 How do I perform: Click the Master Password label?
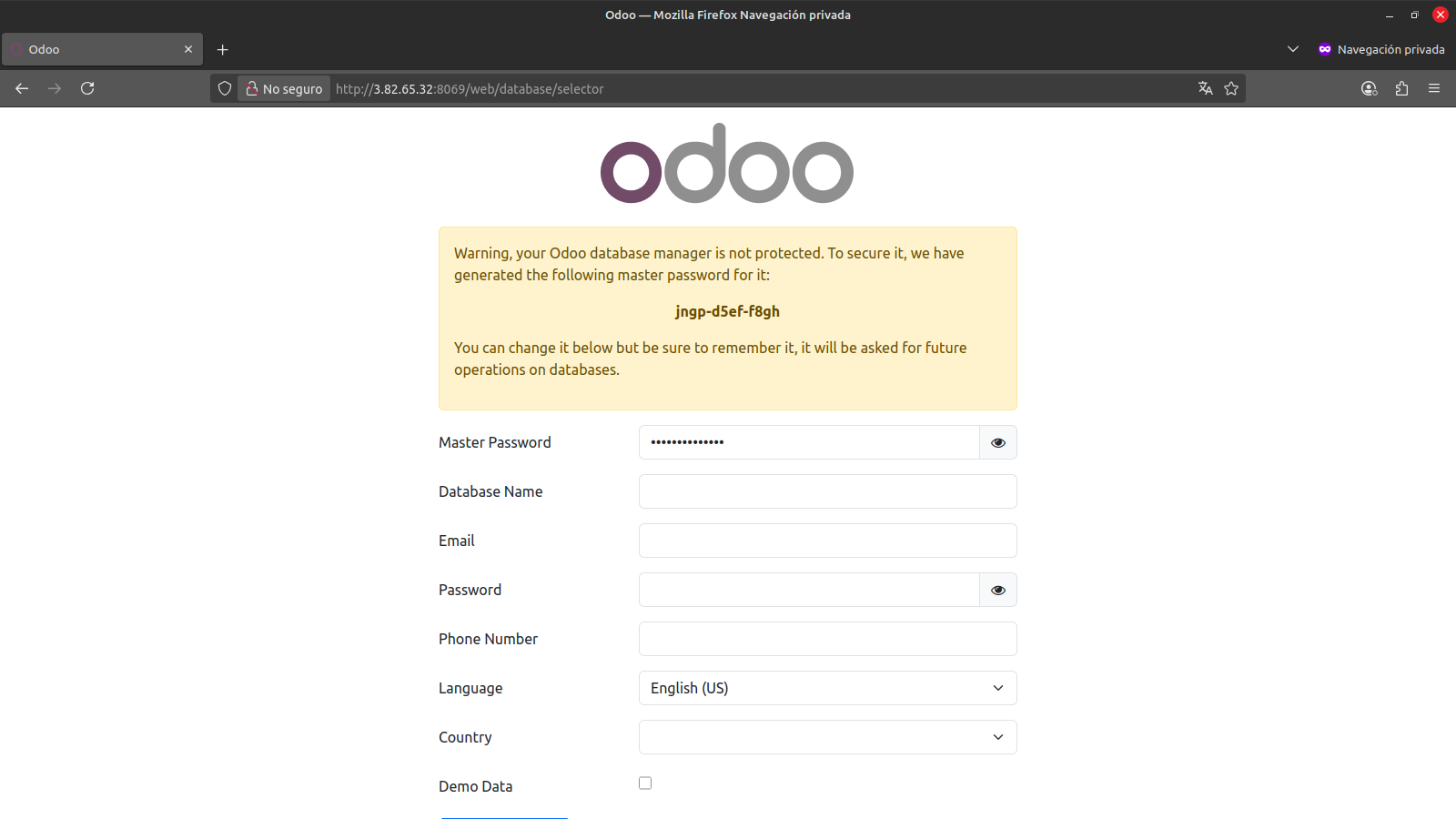(x=495, y=442)
